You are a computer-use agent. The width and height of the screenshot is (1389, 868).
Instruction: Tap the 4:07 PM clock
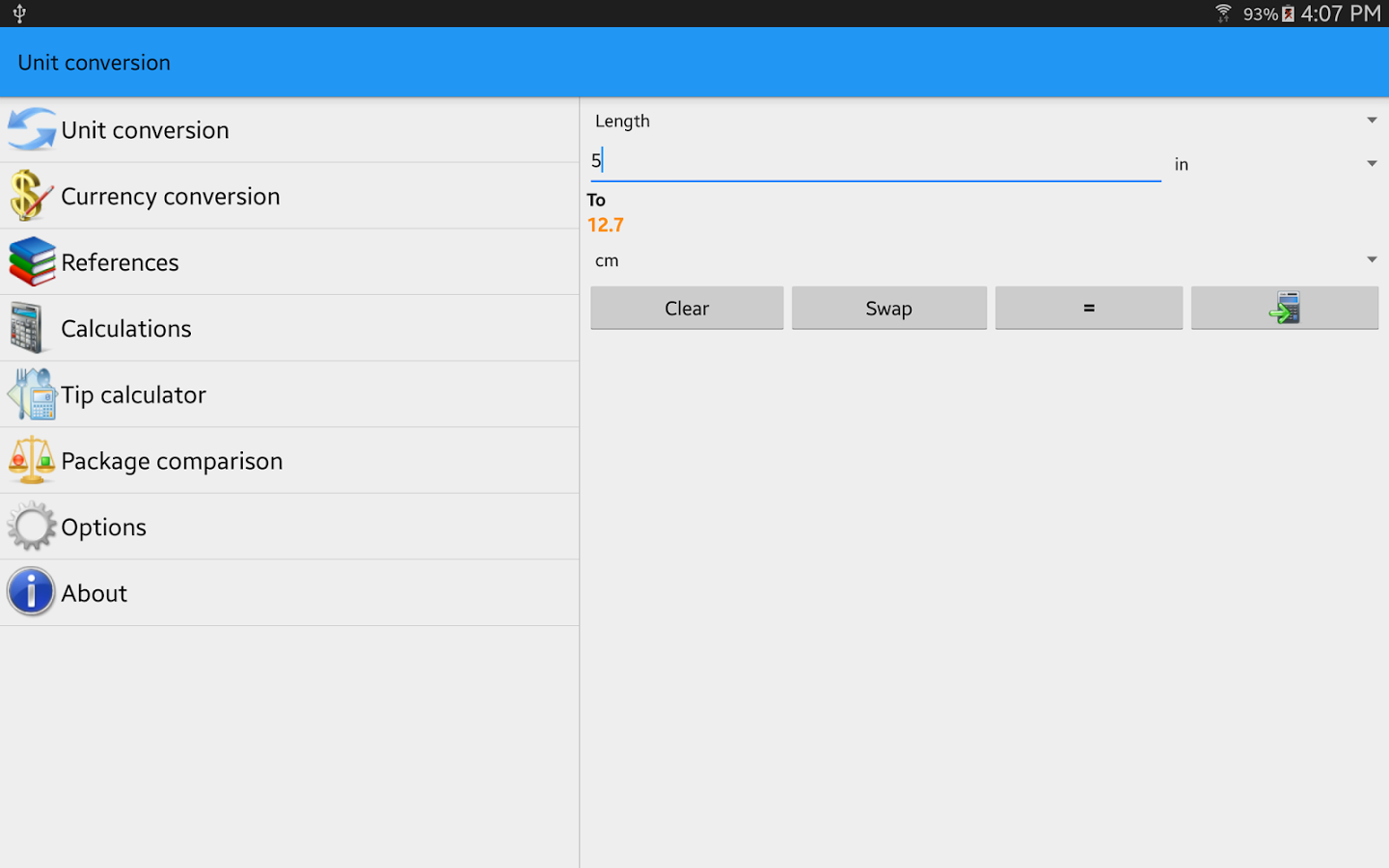click(x=1341, y=14)
